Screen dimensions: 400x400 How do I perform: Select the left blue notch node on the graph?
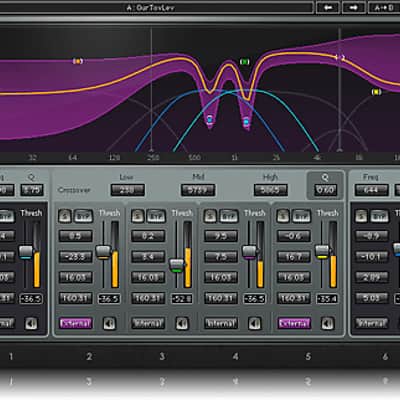click(x=210, y=119)
